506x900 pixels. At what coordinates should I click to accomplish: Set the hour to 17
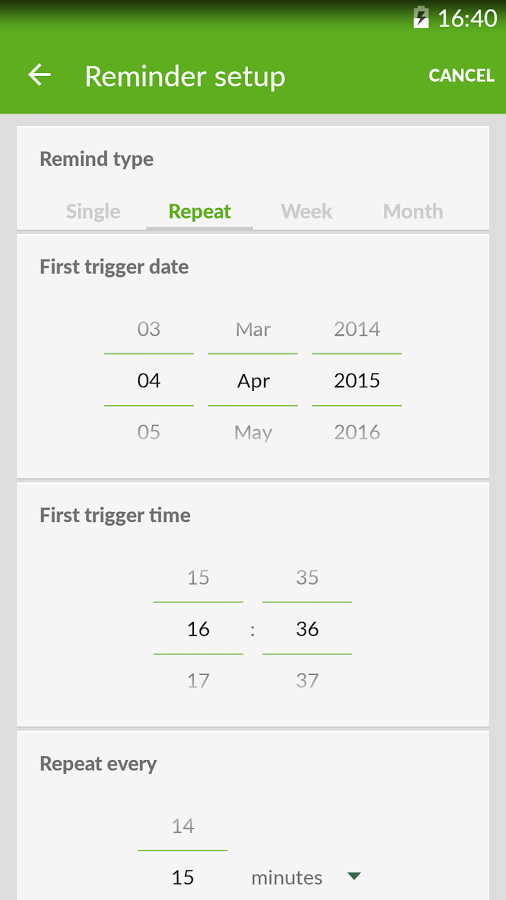(198, 681)
